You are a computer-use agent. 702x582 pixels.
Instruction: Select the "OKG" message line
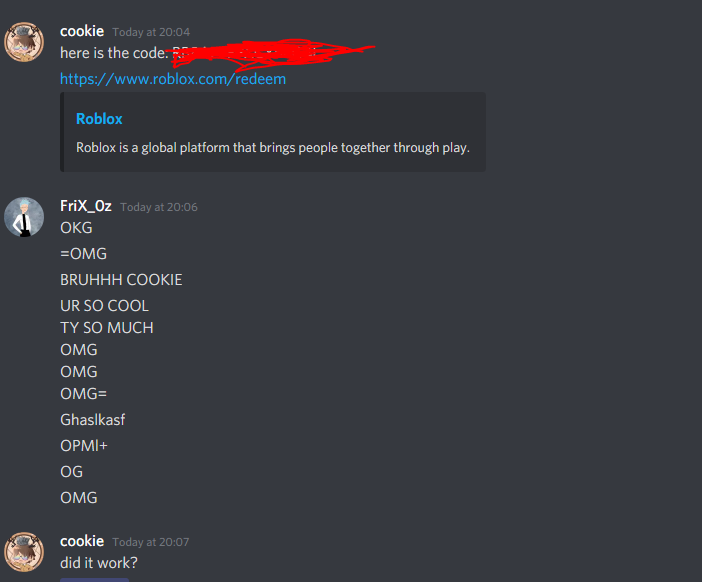pyautogui.click(x=76, y=228)
